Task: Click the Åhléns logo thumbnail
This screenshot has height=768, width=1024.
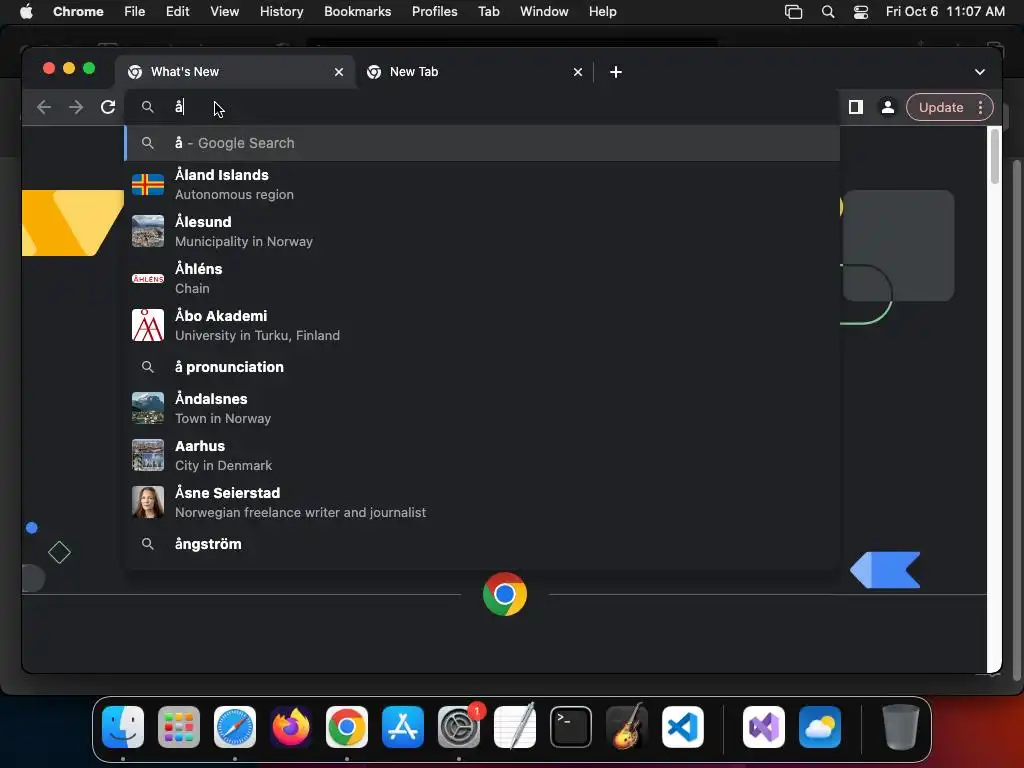Action: [148, 279]
